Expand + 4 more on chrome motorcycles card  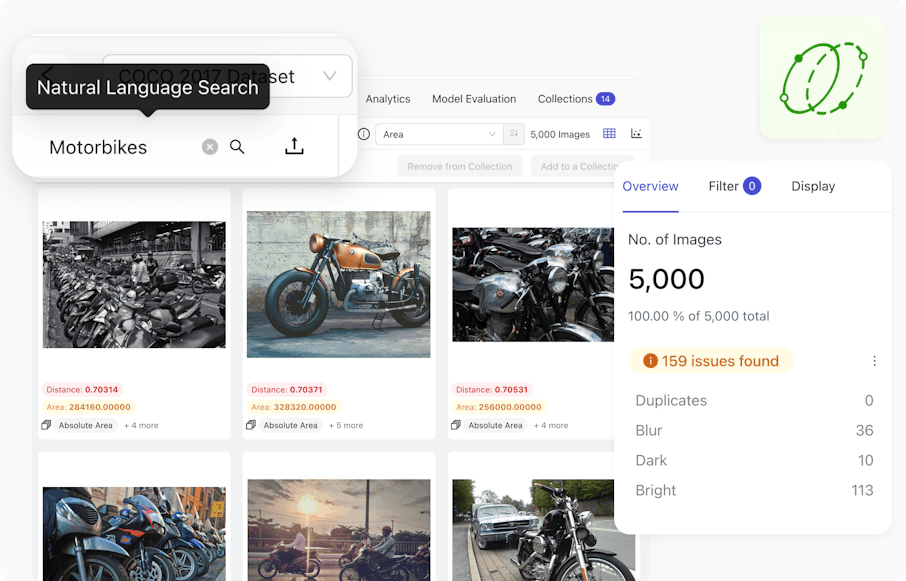tap(551, 425)
